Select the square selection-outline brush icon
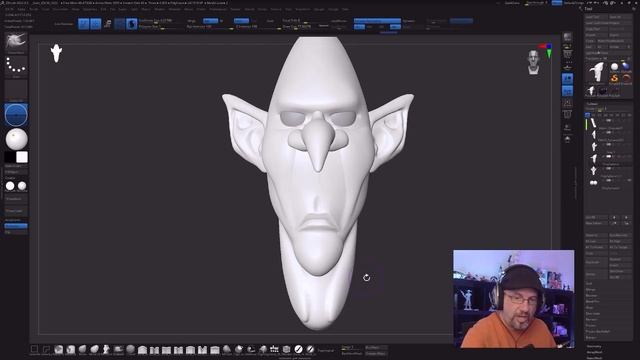Viewport: 640px width, 360px height. tap(35, 349)
